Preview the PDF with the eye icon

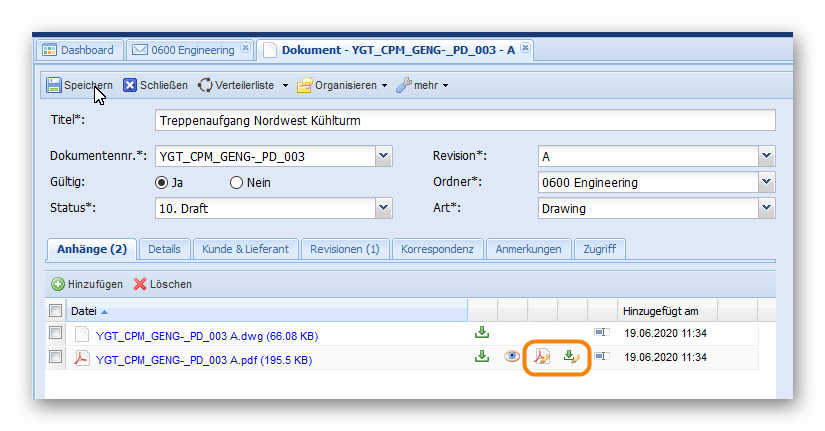(x=512, y=356)
